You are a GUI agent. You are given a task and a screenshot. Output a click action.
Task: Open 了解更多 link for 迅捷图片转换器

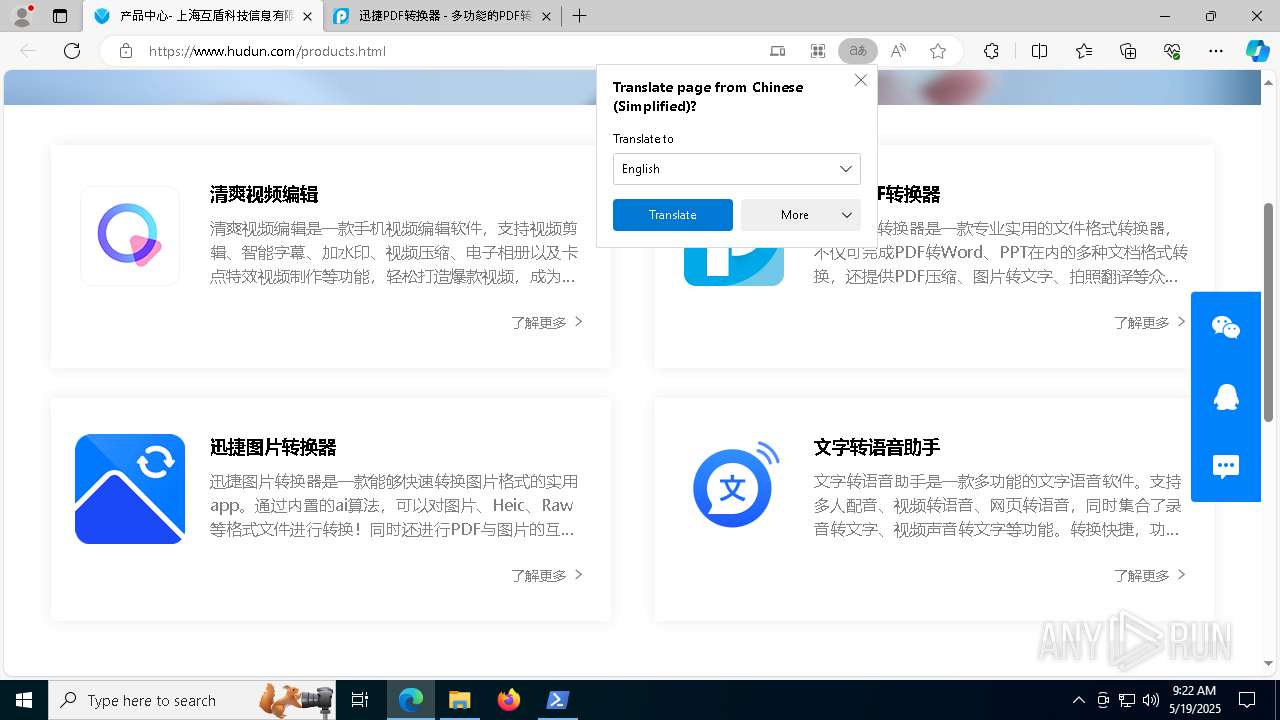[547, 575]
